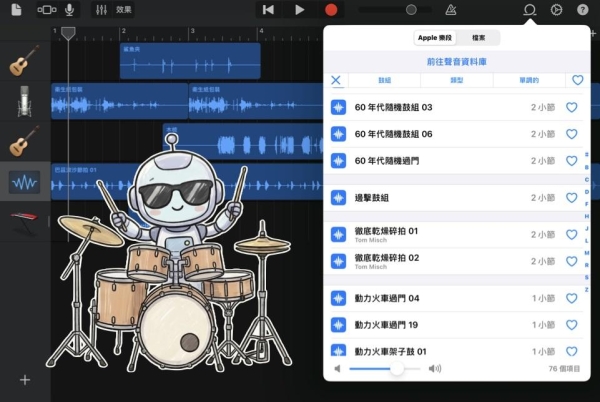
Task: Preview loop icon for 60 年代隨機過門
Action: [338, 161]
